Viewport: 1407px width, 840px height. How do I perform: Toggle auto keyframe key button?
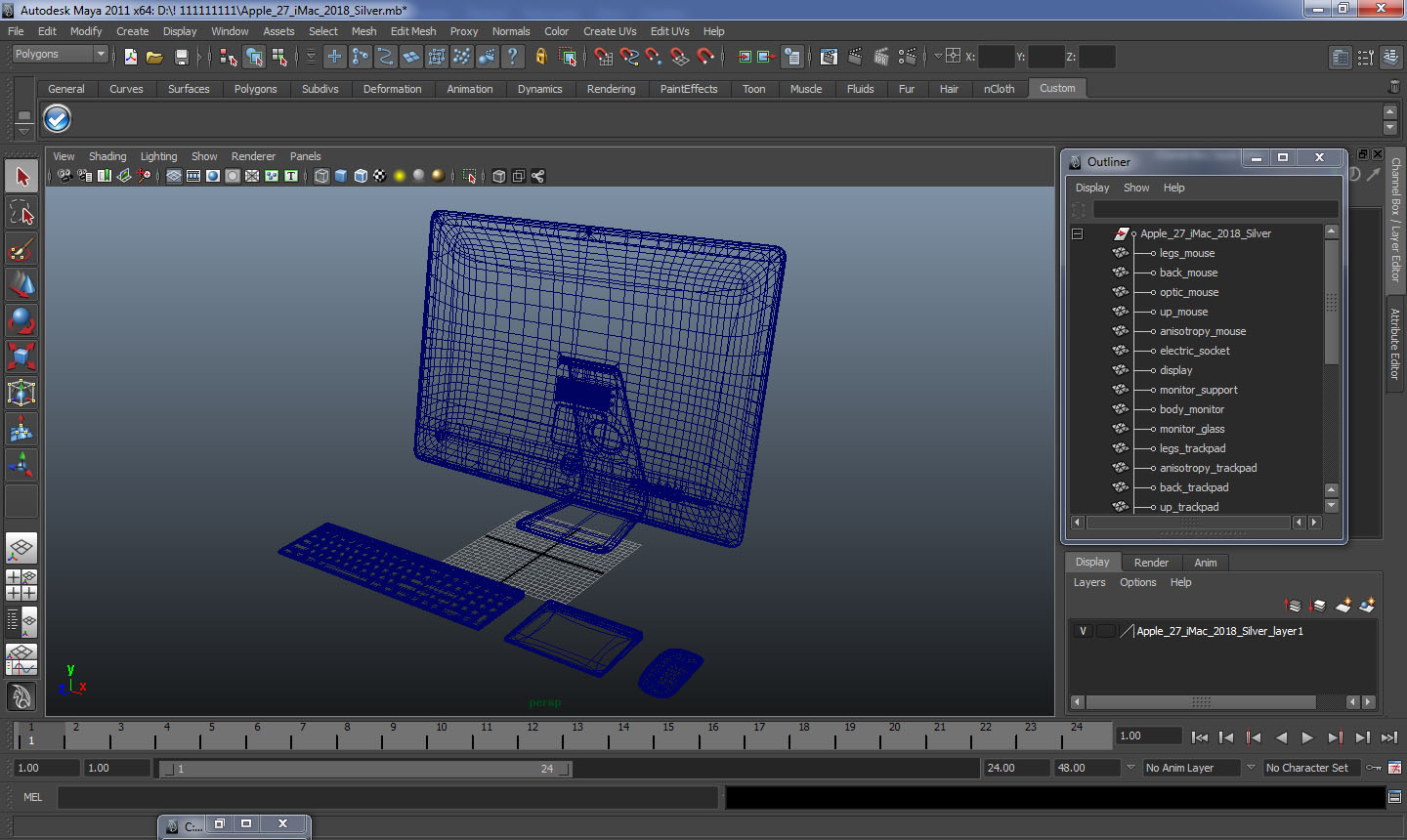coord(1373,768)
